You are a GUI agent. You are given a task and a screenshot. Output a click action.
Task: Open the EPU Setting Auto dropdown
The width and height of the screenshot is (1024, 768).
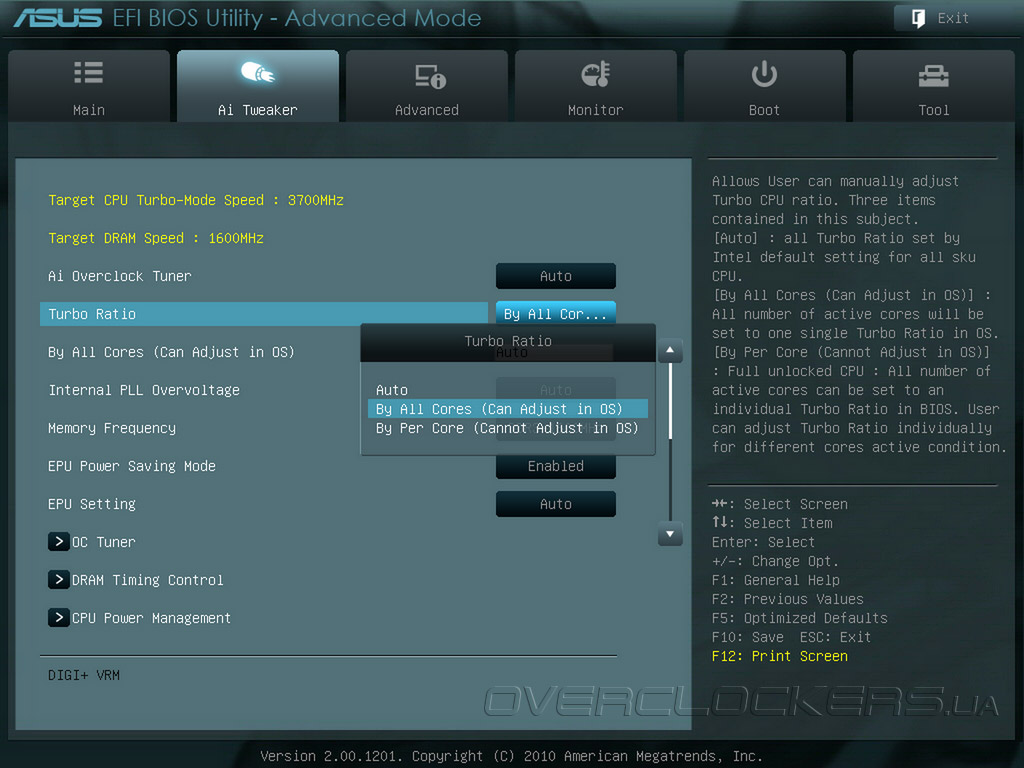click(556, 504)
